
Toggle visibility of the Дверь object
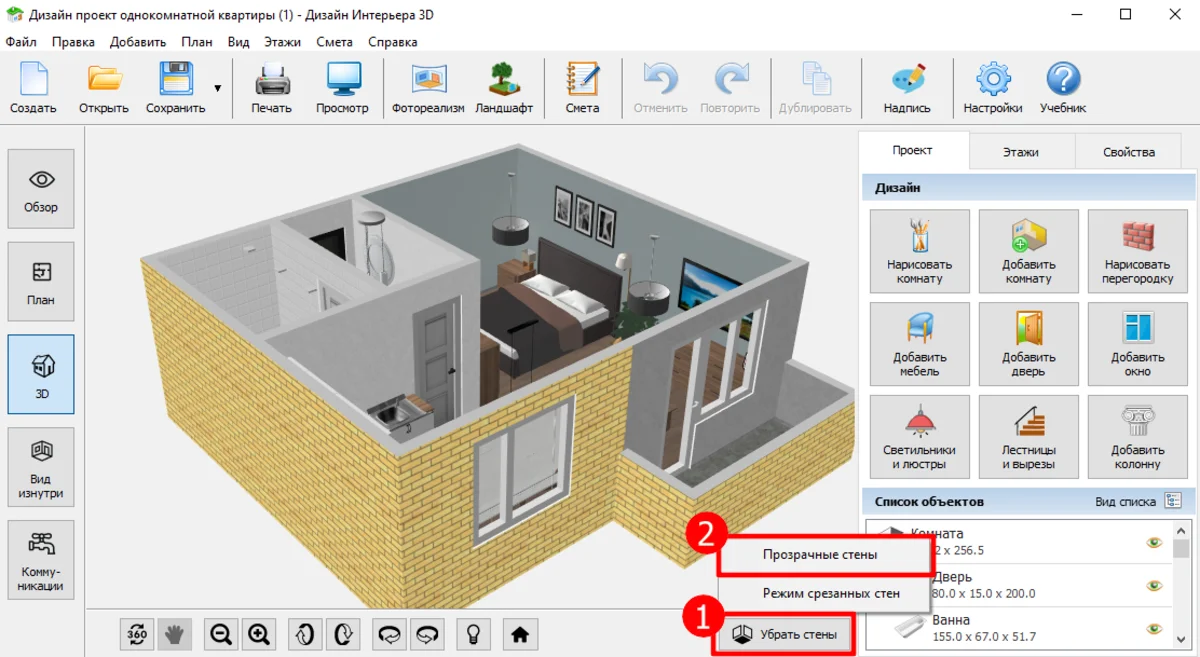pyautogui.click(x=1154, y=585)
